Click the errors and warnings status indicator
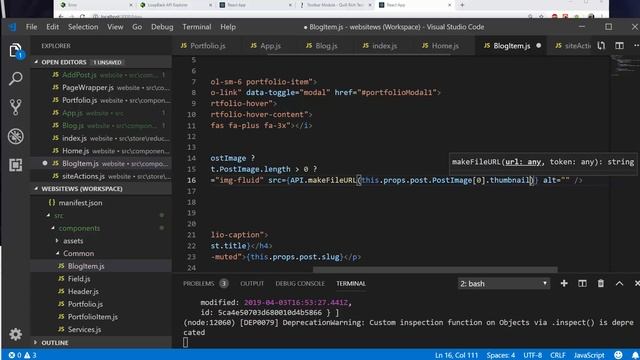 [22, 355]
